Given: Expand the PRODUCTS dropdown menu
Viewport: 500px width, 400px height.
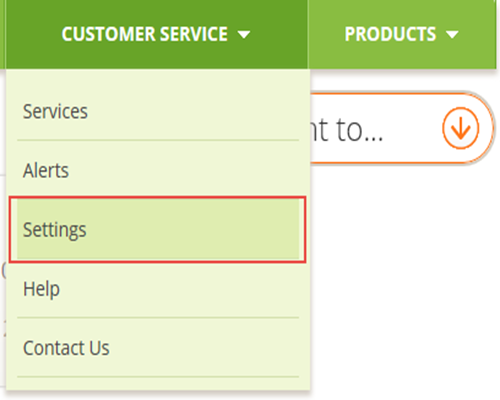Looking at the screenshot, I should click(402, 34).
